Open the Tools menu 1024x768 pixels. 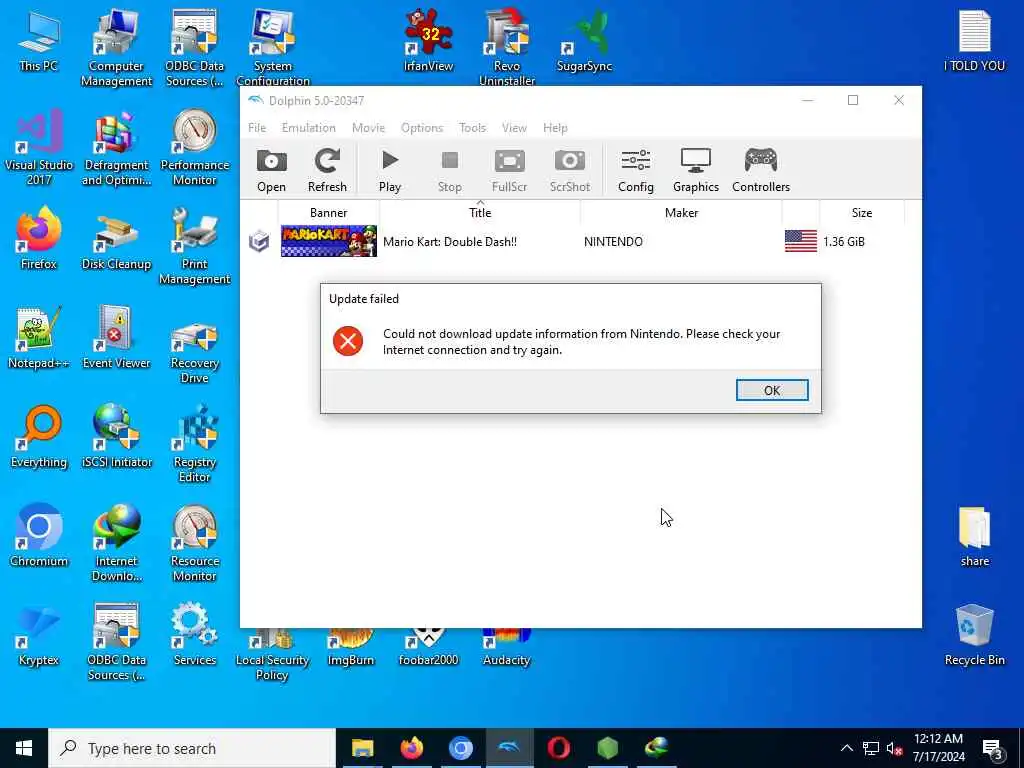[x=472, y=127]
